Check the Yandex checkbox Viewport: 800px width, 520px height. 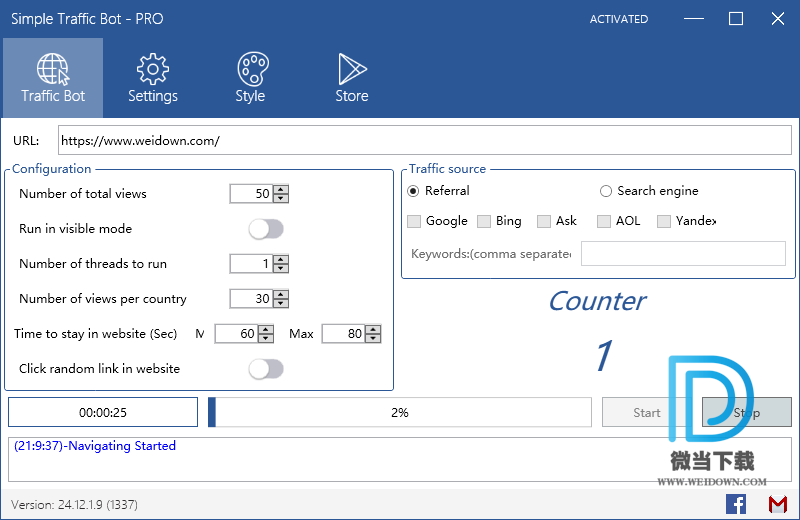point(664,221)
